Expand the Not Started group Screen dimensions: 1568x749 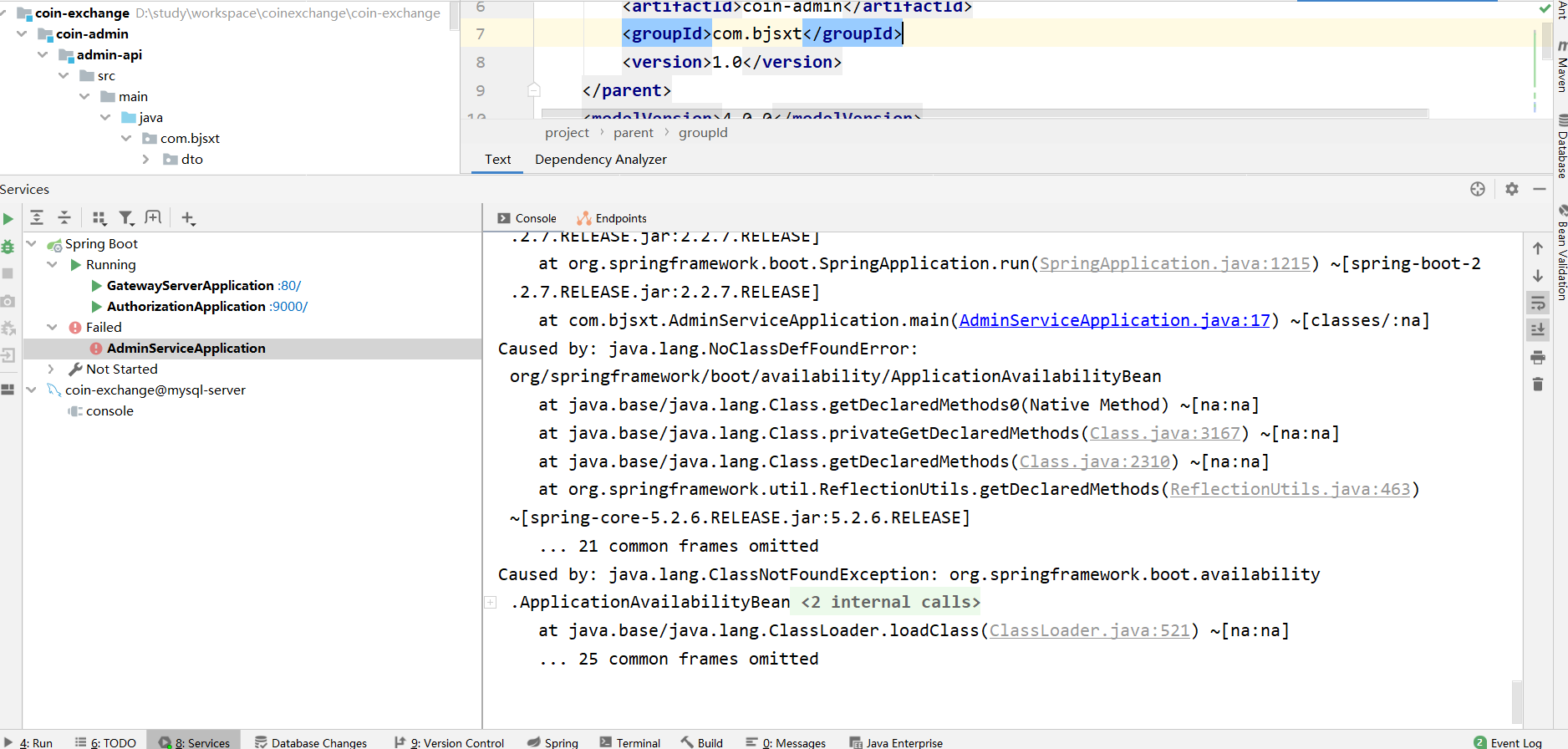[x=53, y=369]
